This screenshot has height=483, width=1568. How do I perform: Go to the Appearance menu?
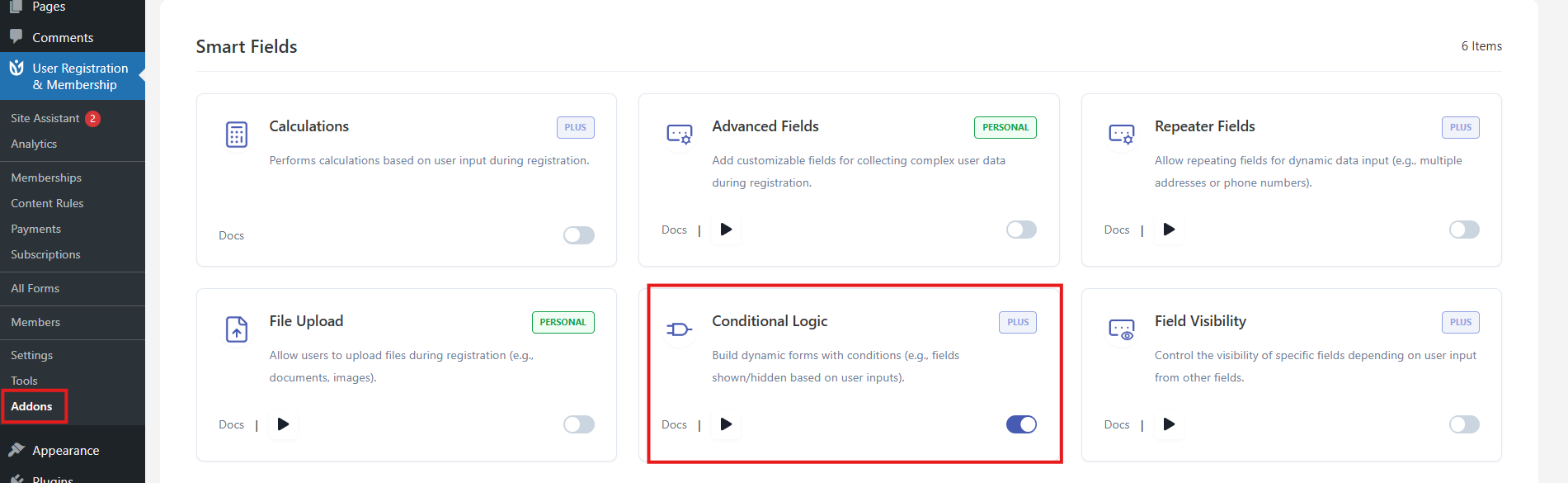tap(66, 451)
